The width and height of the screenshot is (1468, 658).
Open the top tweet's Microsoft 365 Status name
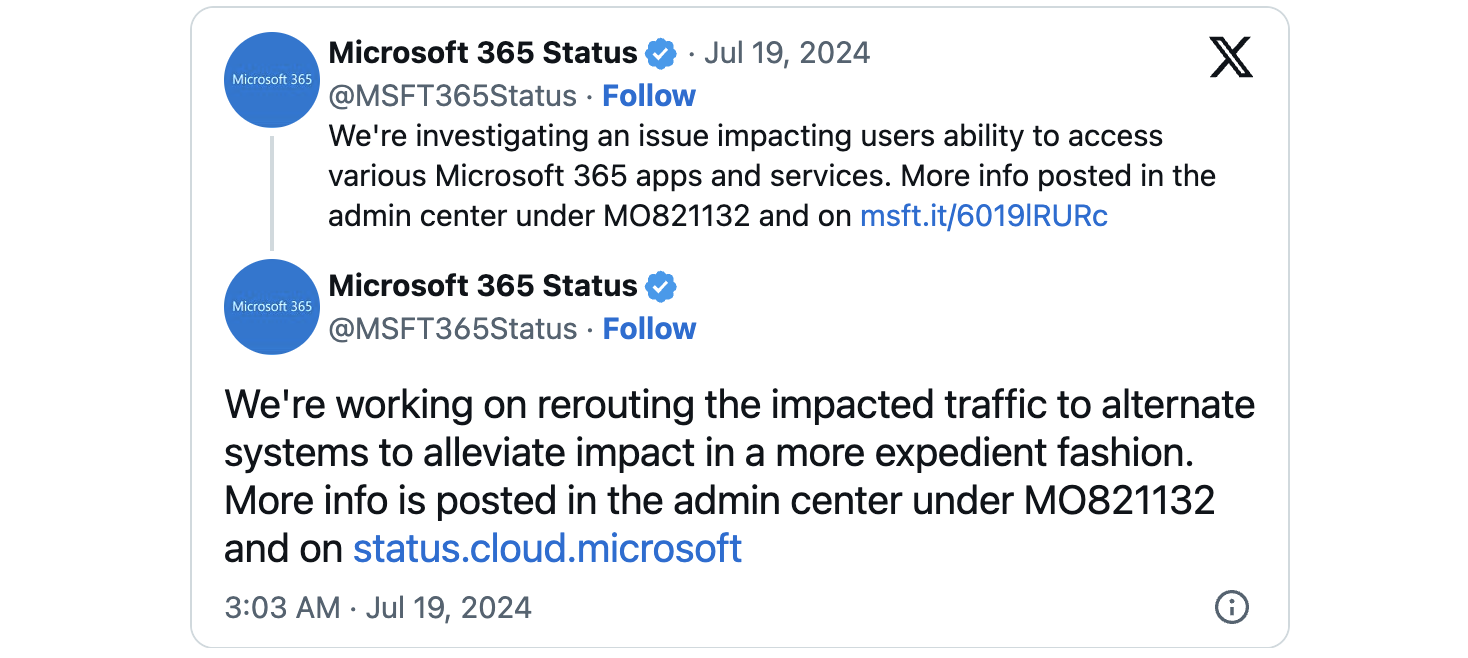coord(483,53)
